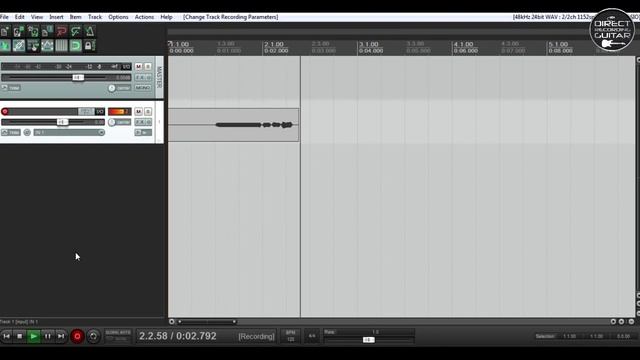Click the New Project toolbar icon

5,31
